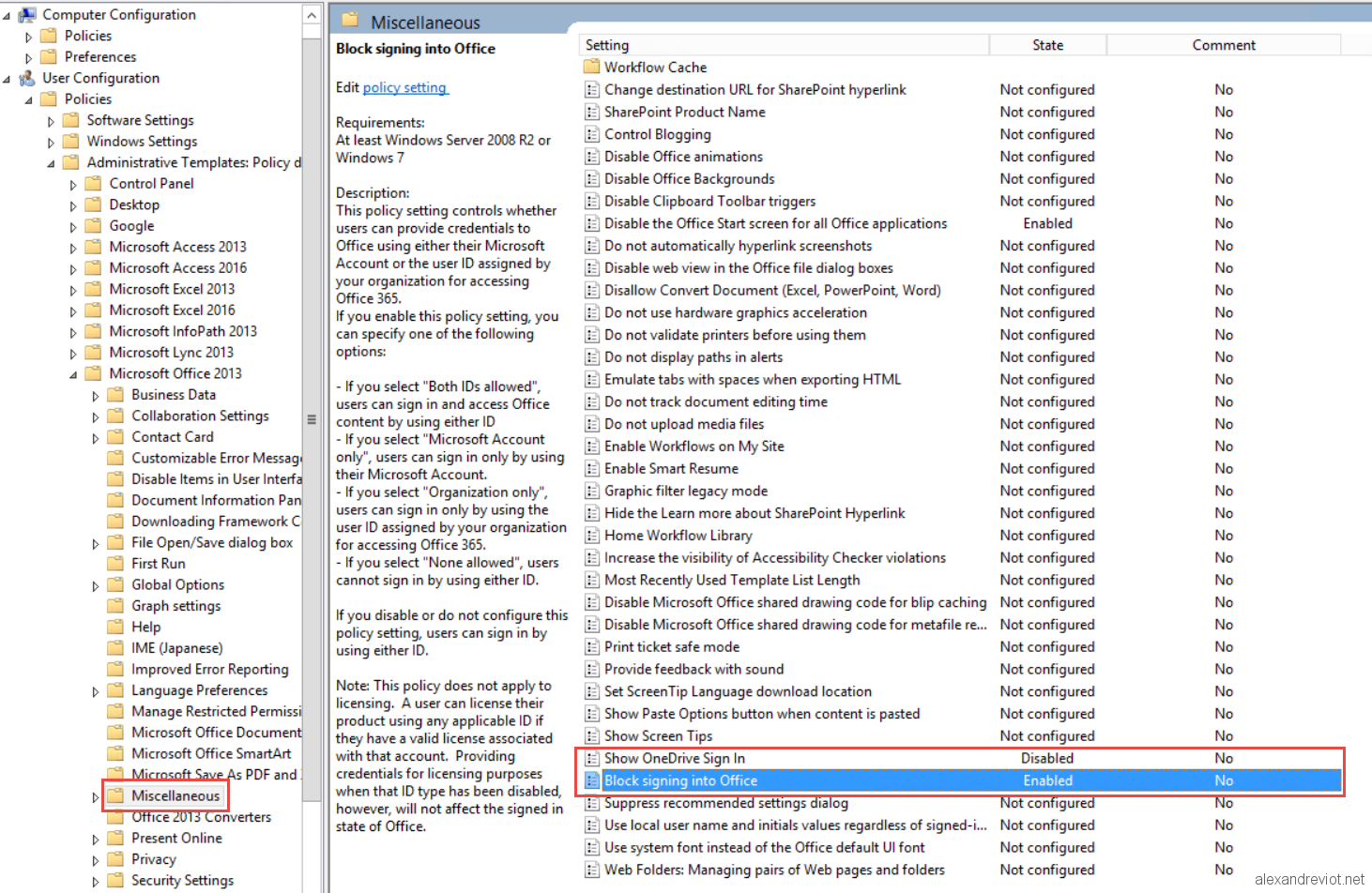Expand the Security Settings node
Image resolution: width=1372 pixels, height=893 pixels.
[x=96, y=882]
